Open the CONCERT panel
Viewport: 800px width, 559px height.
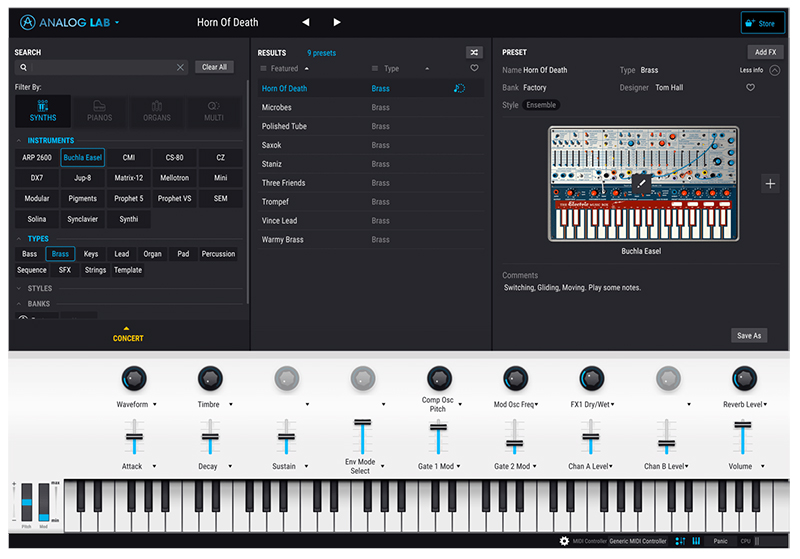[x=128, y=335]
